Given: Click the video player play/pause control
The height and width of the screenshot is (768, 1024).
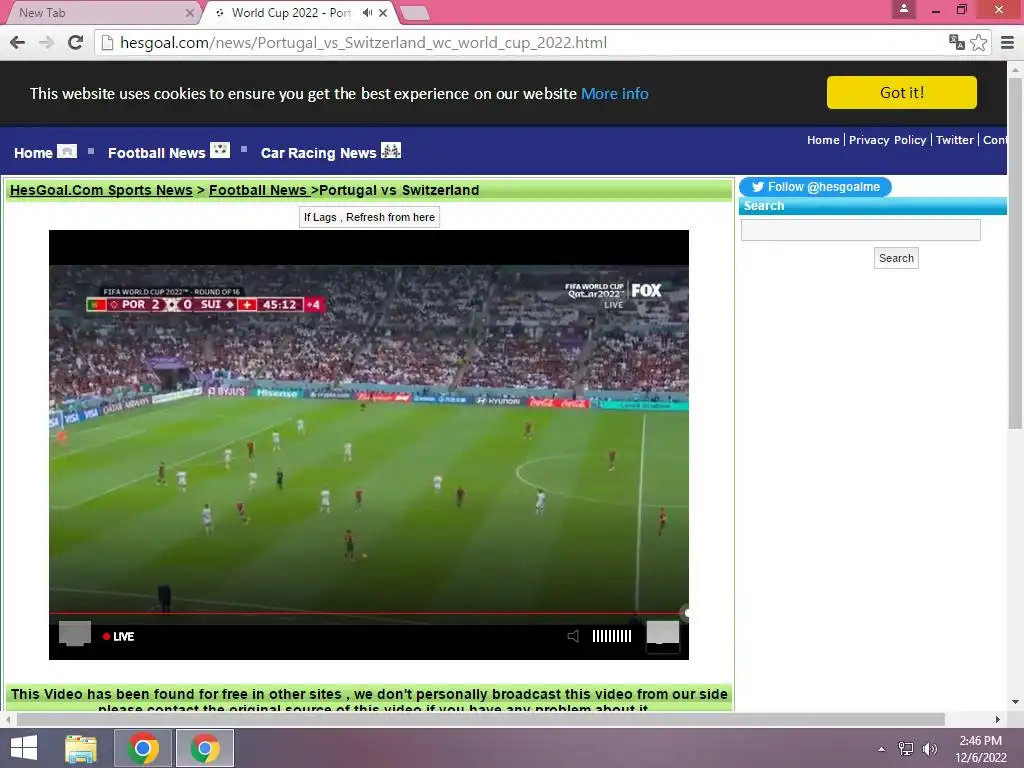Looking at the screenshot, I should (75, 633).
